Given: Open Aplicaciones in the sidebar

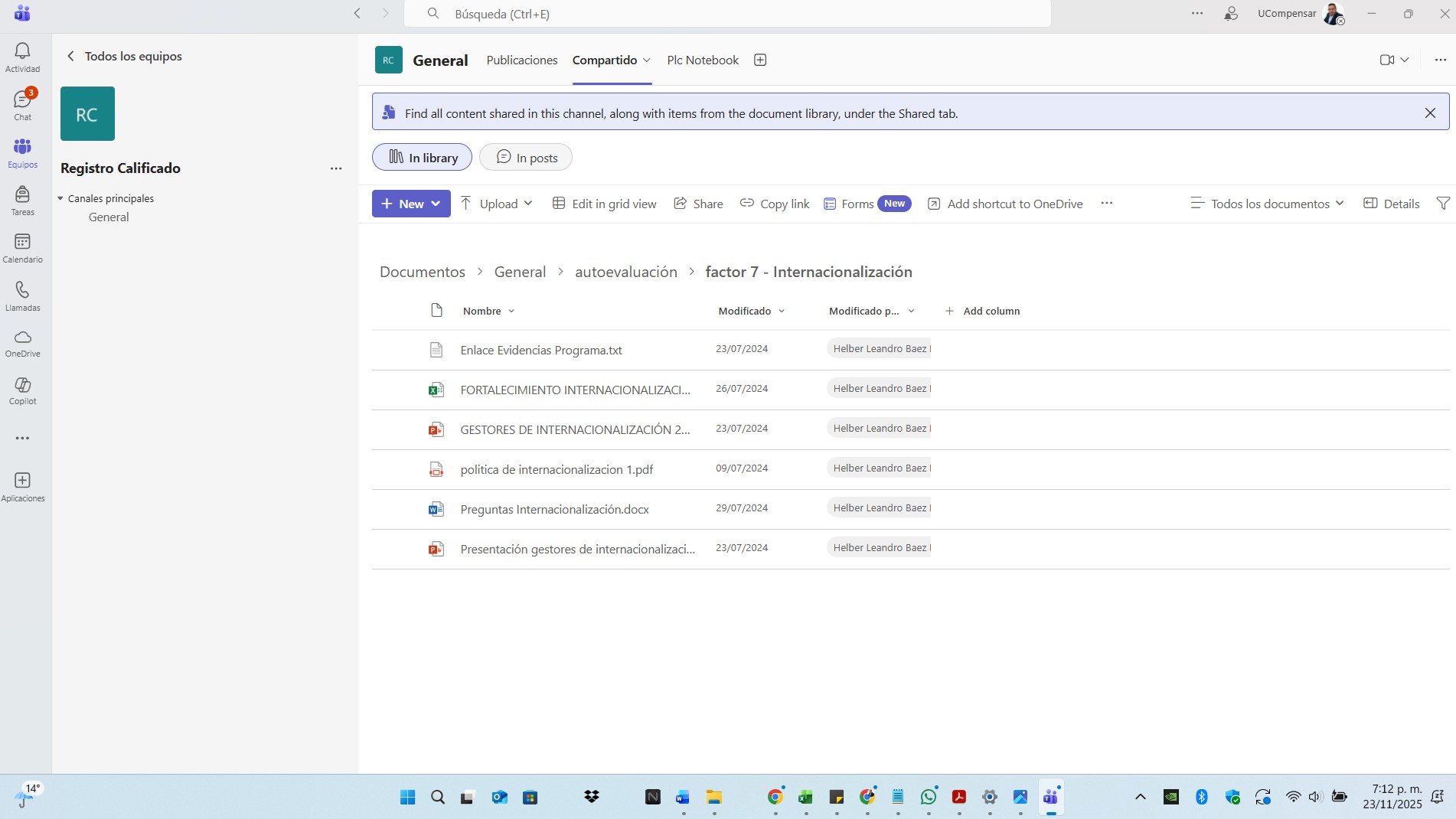Looking at the screenshot, I should click(22, 486).
